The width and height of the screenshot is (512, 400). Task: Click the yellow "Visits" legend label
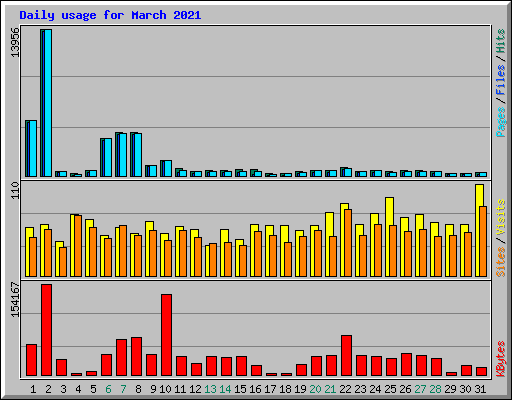tap(501, 218)
